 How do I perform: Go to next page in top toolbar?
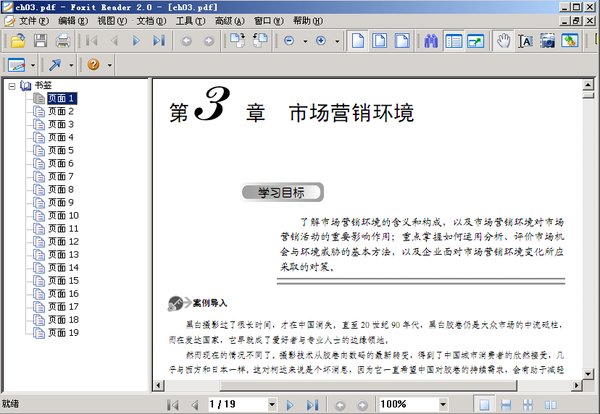click(136, 41)
